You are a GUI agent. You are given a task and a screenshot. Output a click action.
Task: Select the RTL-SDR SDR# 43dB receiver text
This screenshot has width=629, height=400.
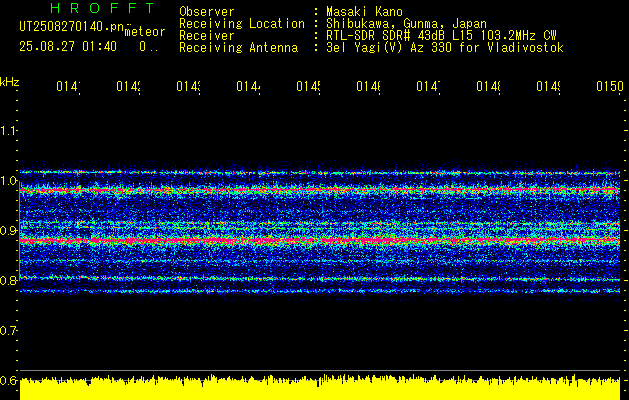(x=441, y=36)
